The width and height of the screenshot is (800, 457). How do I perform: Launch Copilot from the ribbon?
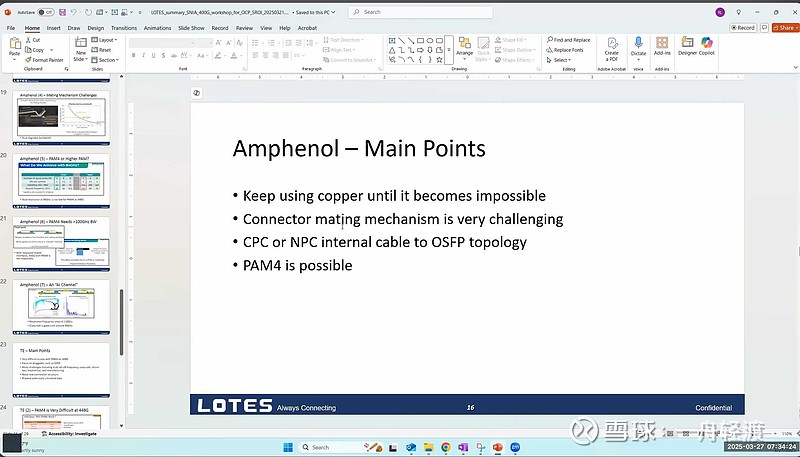point(707,47)
